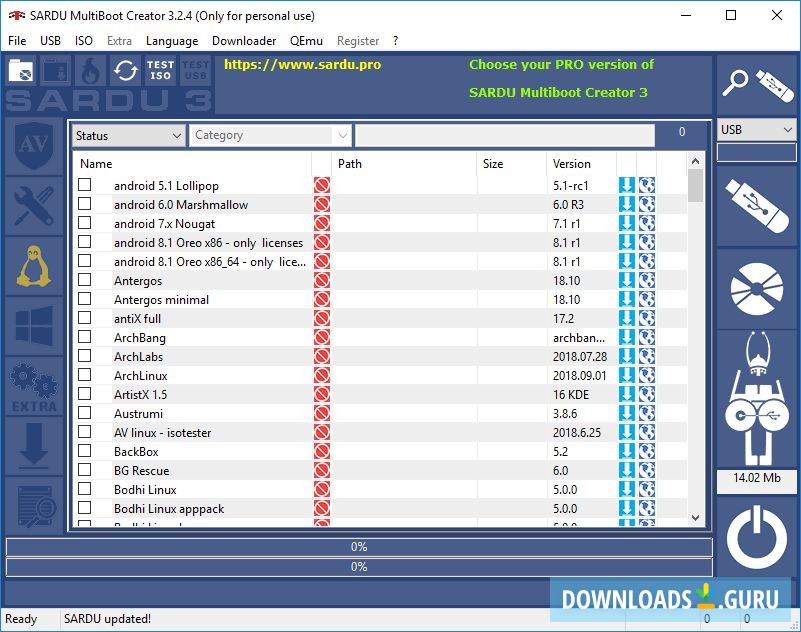Check the android 5.1 Lollipop checkbox
801x632 pixels.
tap(85, 185)
